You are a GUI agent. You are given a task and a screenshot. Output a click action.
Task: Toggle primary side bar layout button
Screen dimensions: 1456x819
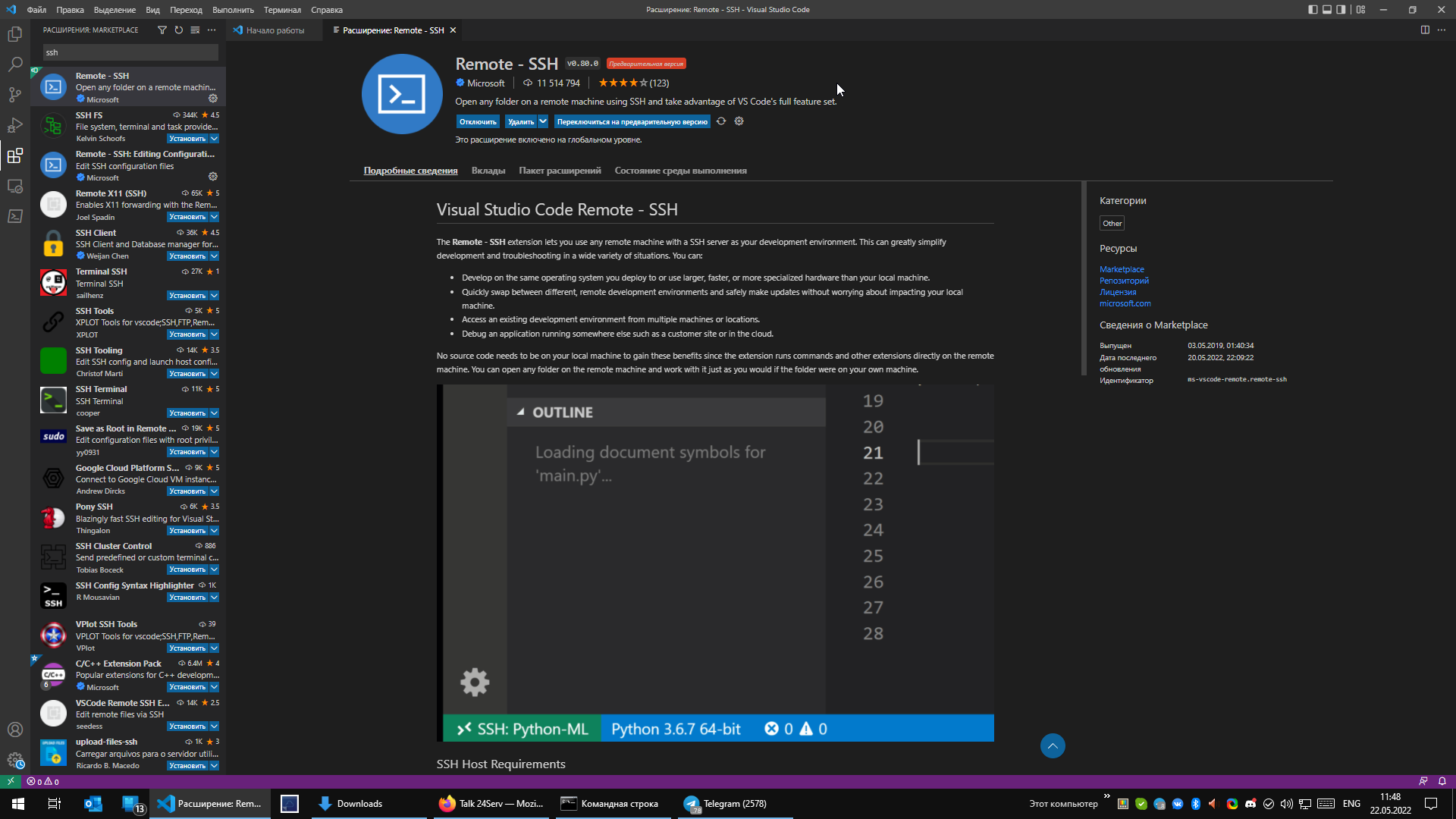1313,10
